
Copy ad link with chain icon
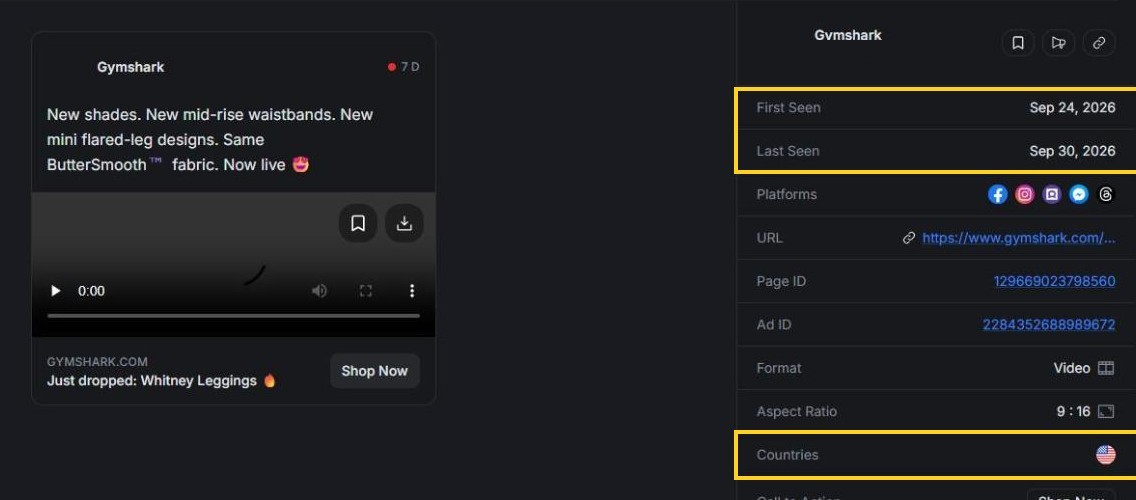[x=1099, y=43]
